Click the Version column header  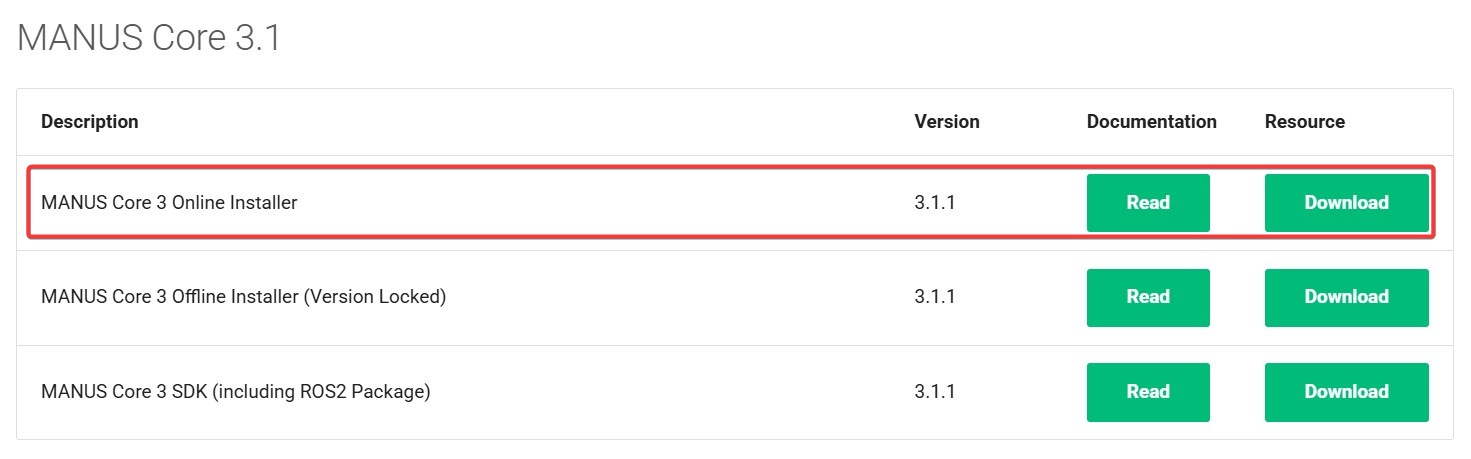click(946, 122)
